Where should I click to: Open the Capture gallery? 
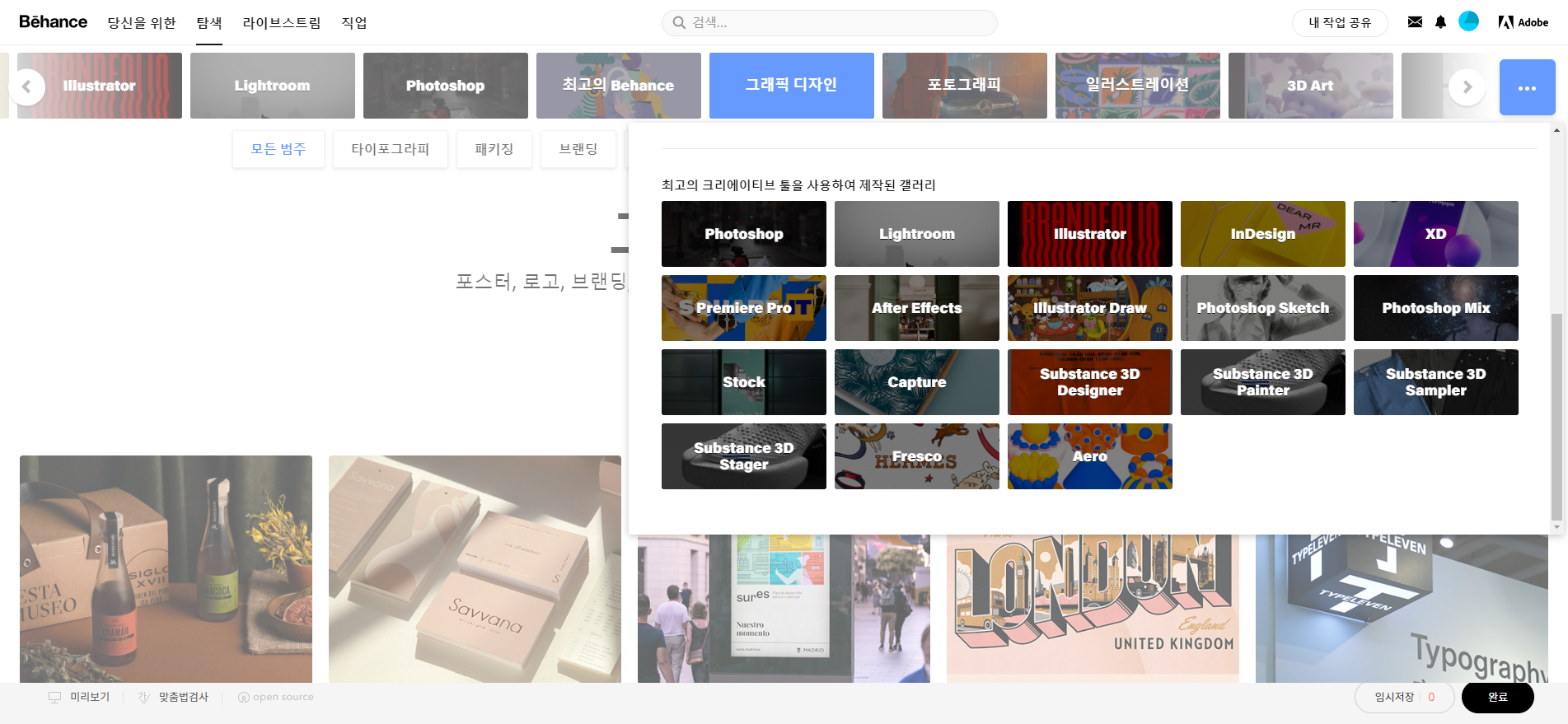917,382
